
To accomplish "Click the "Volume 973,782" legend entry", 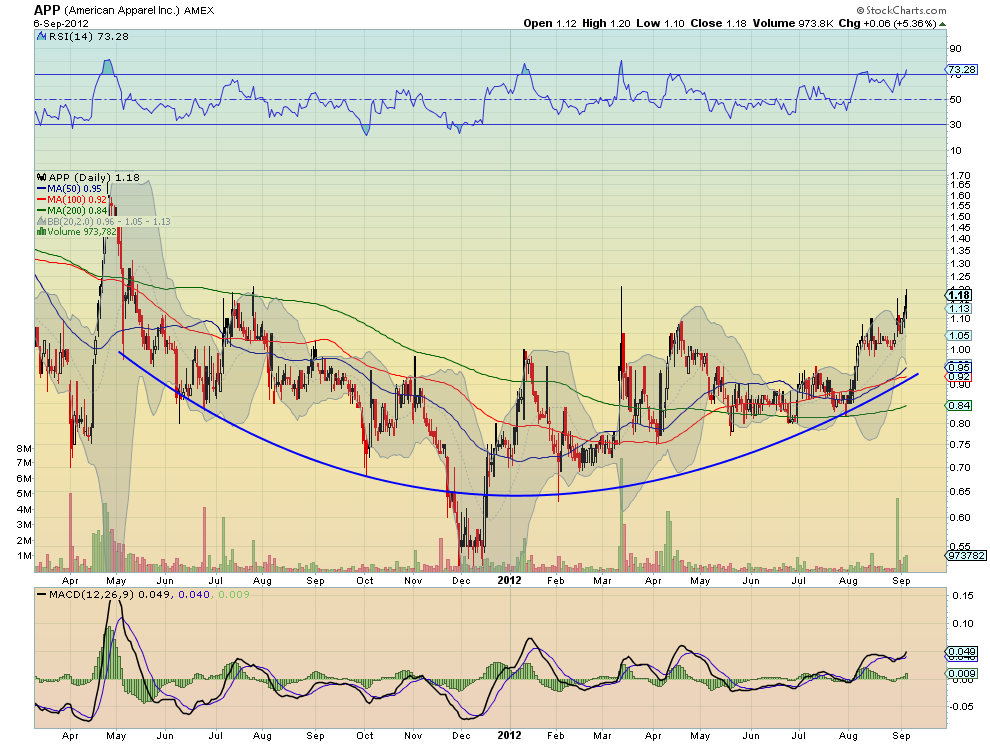I will (x=82, y=232).
